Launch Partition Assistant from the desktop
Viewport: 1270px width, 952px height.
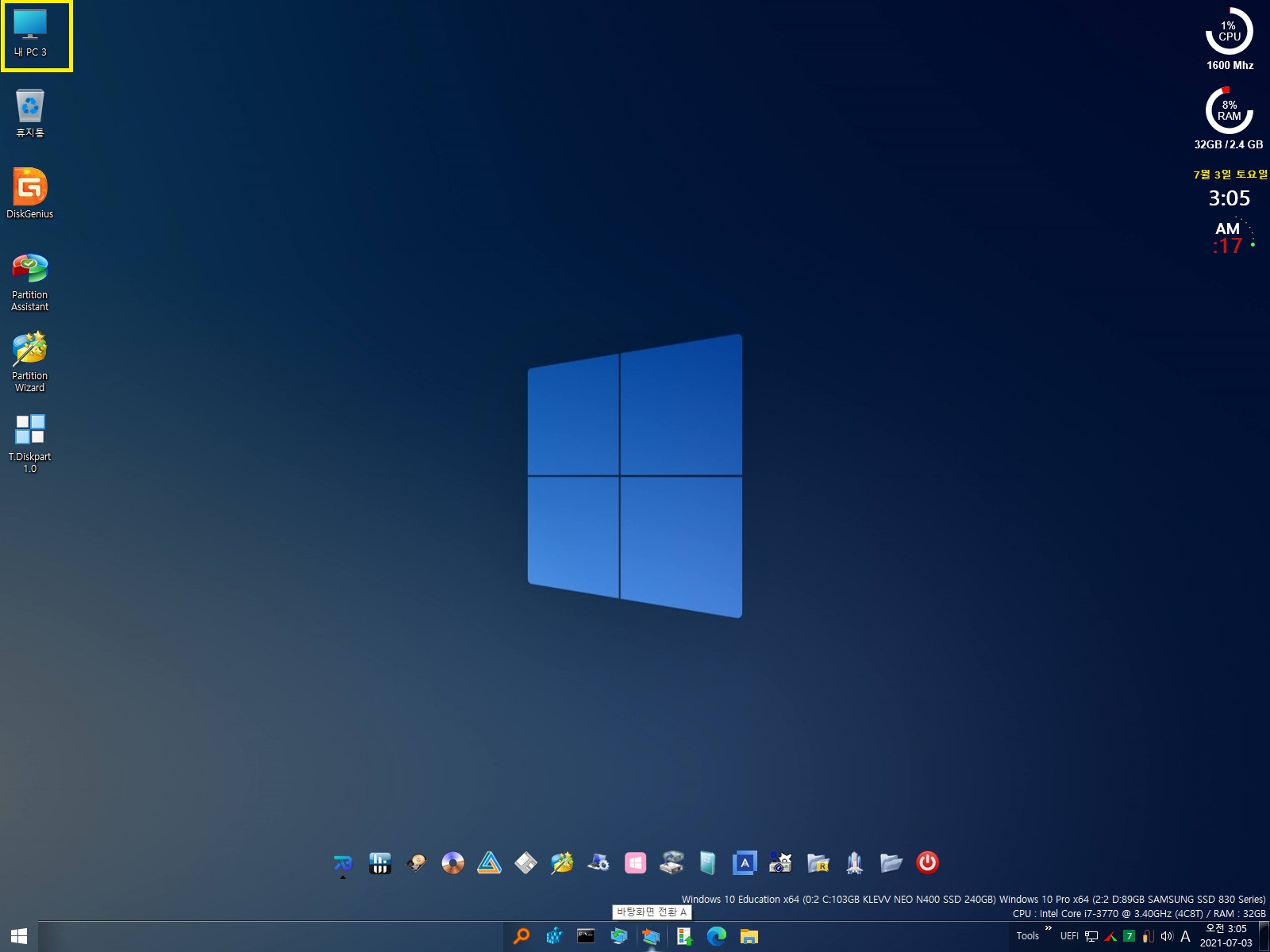pos(30,282)
